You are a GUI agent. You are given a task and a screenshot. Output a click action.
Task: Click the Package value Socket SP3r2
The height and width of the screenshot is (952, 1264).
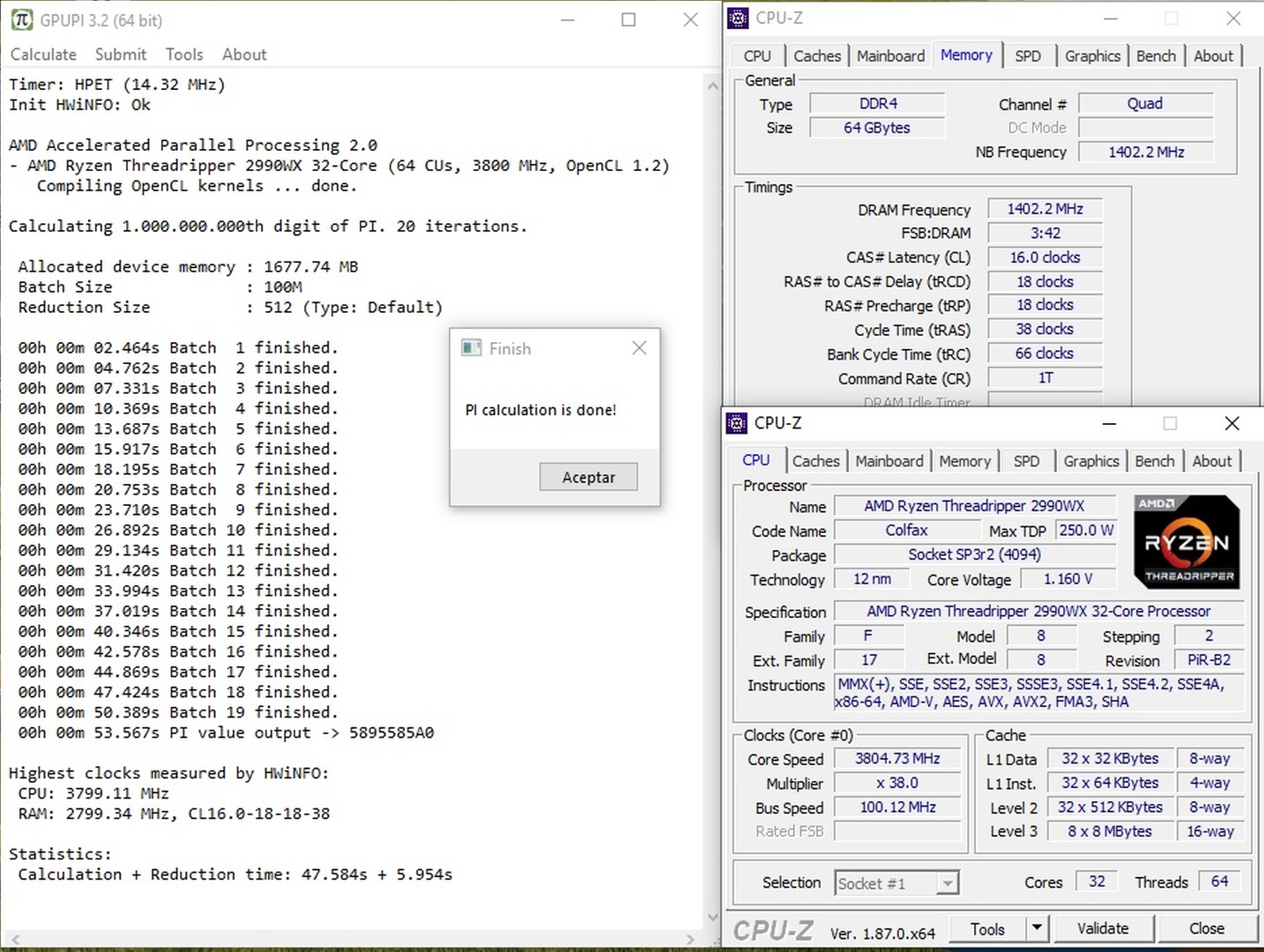pos(975,554)
